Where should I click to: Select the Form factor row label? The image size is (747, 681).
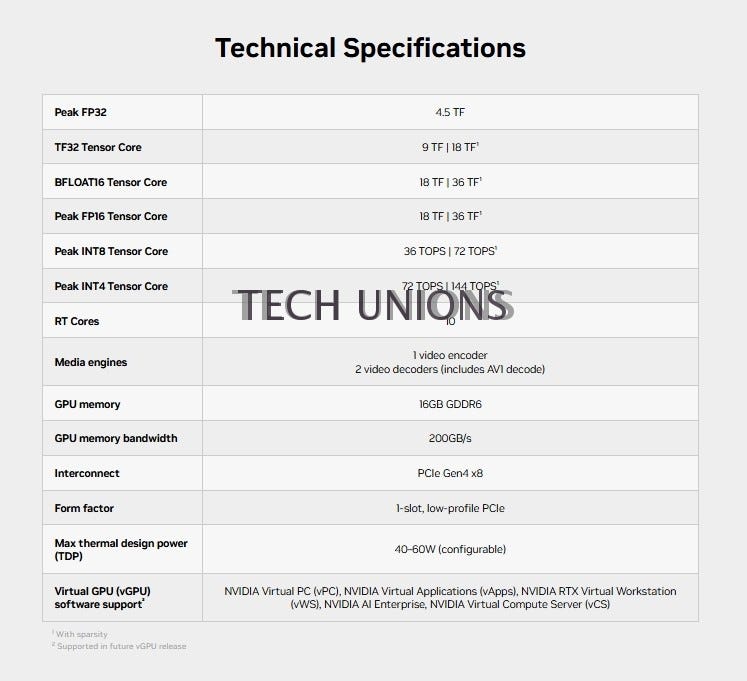point(84,508)
